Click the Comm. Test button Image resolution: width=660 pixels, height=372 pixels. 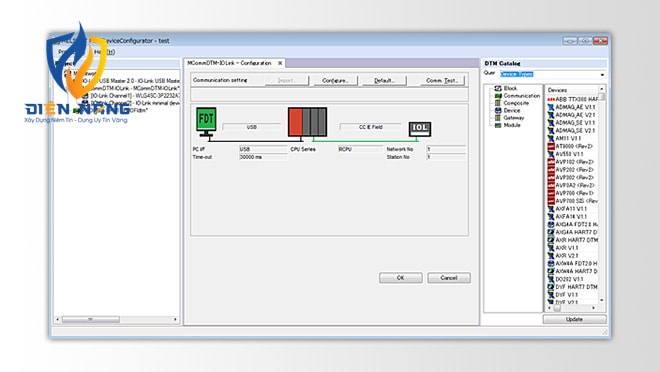(442, 80)
